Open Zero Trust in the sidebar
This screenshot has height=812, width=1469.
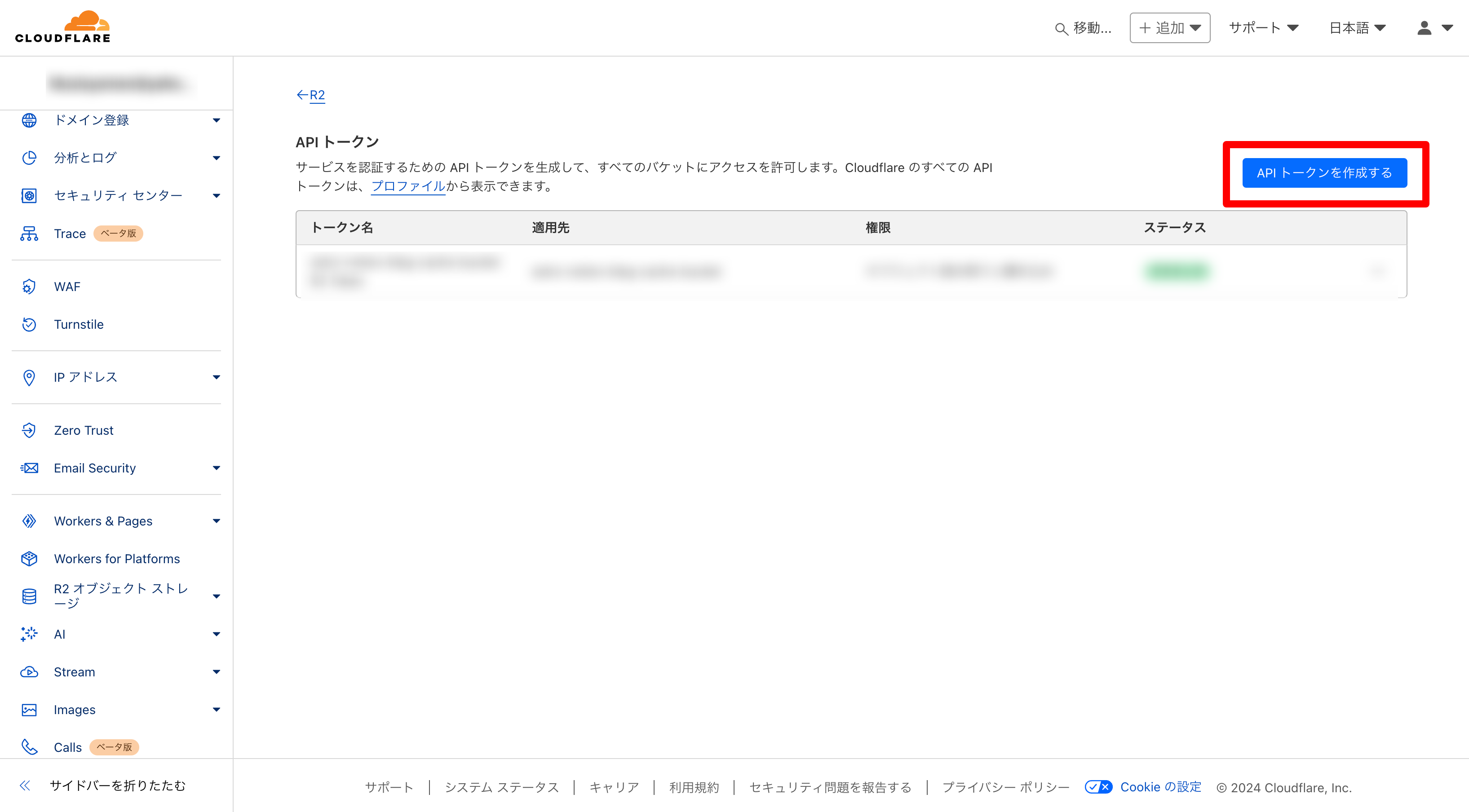pyautogui.click(x=84, y=431)
